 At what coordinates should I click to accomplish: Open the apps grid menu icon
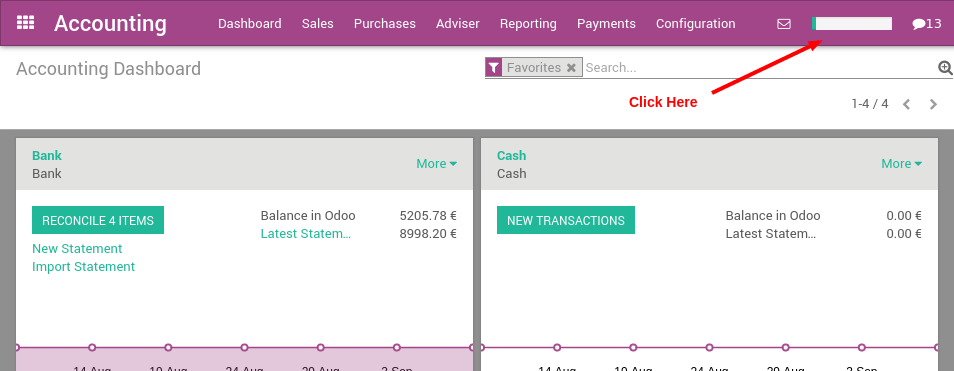click(x=26, y=23)
